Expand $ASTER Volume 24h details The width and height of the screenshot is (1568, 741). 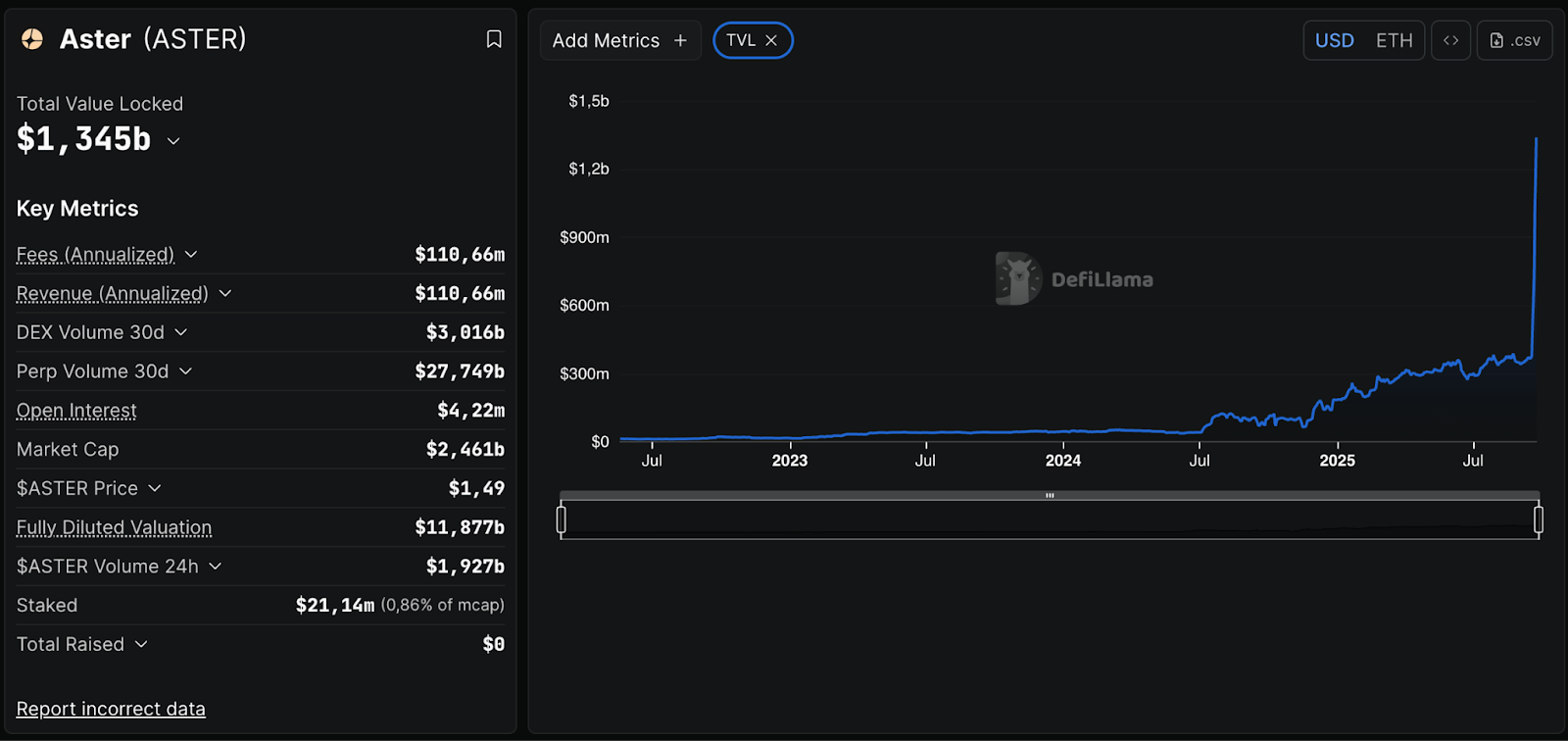coord(216,567)
